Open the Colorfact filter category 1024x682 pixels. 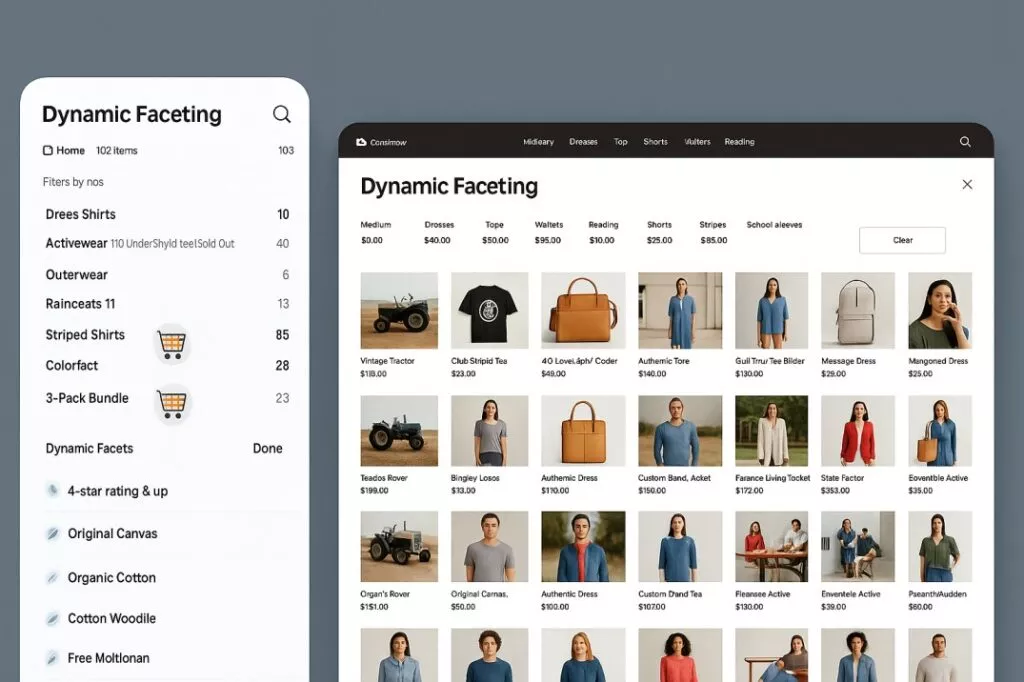[x=72, y=366]
